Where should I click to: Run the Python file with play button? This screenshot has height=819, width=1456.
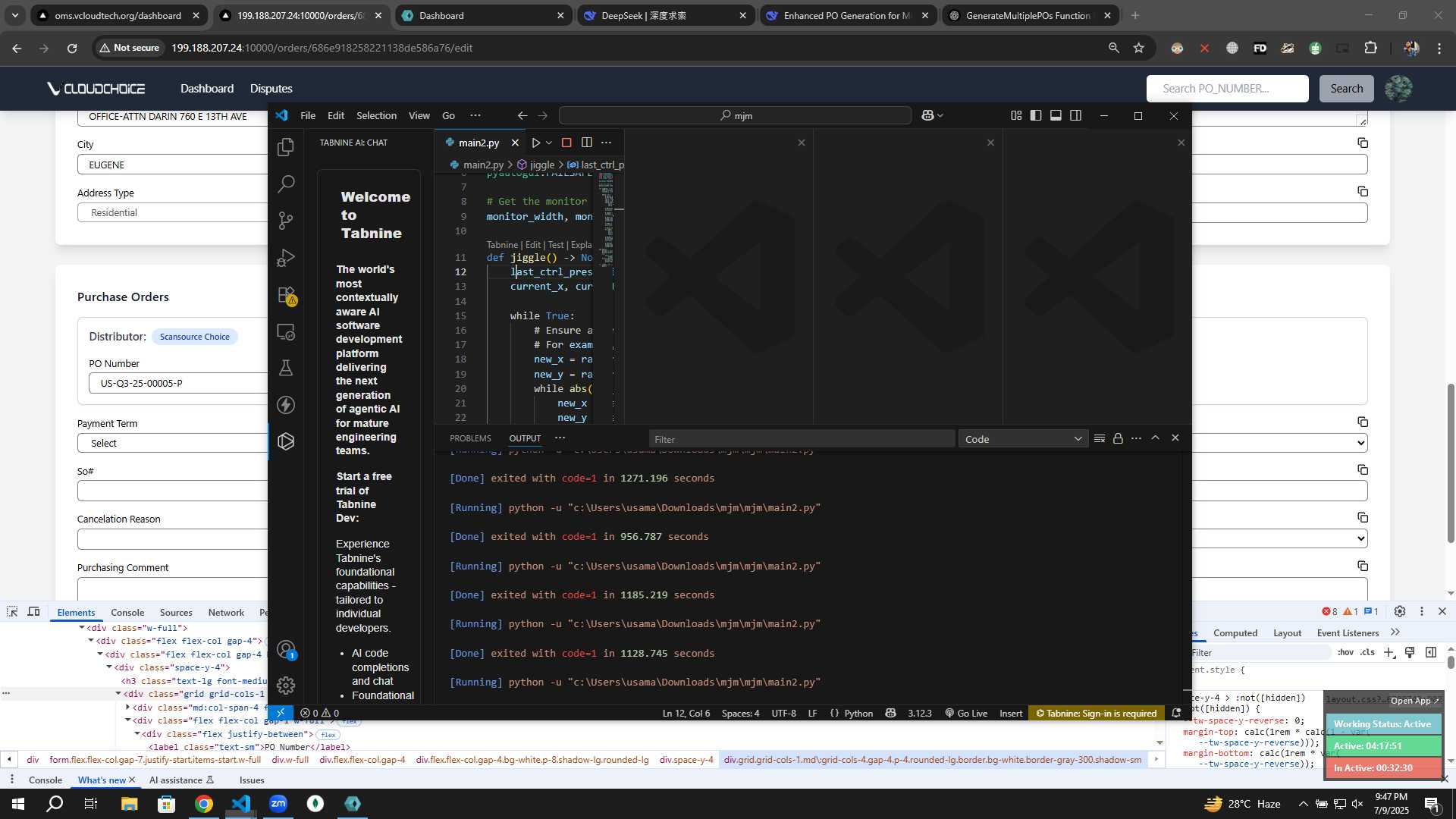tap(535, 143)
